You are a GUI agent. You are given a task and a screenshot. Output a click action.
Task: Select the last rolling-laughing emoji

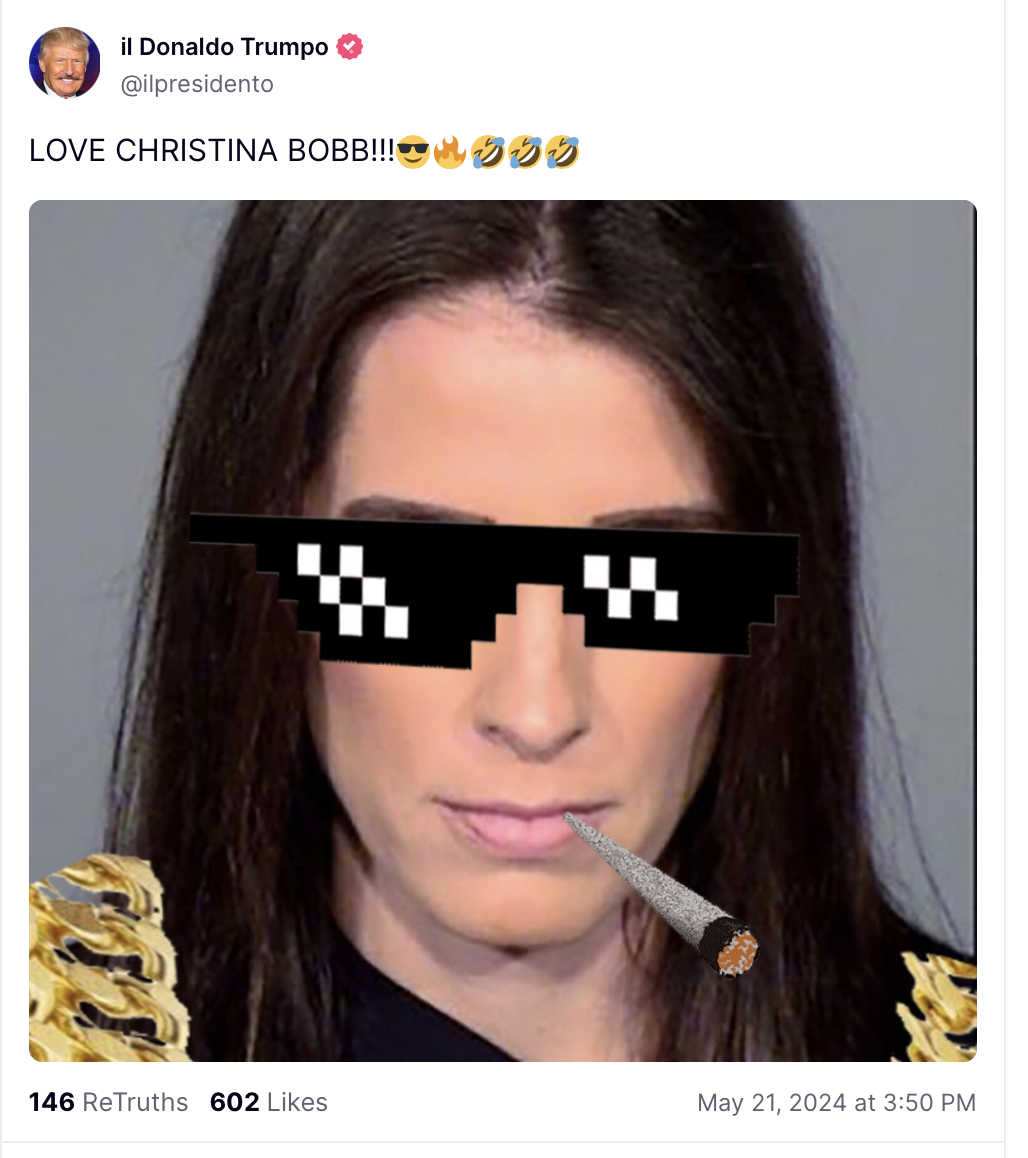[562, 152]
